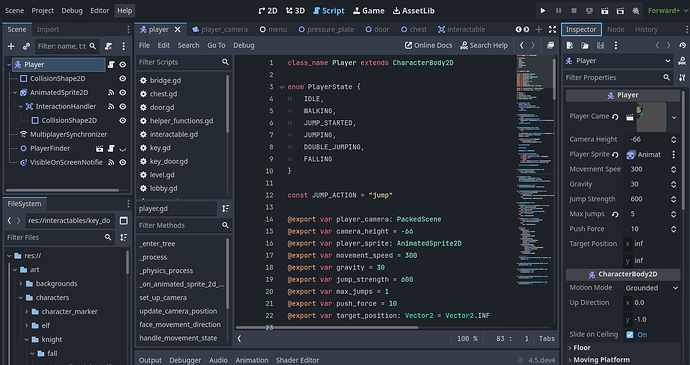Click signal icon on VisibleOnScreenNotifier row
This screenshot has width=690, height=365.
(111, 162)
